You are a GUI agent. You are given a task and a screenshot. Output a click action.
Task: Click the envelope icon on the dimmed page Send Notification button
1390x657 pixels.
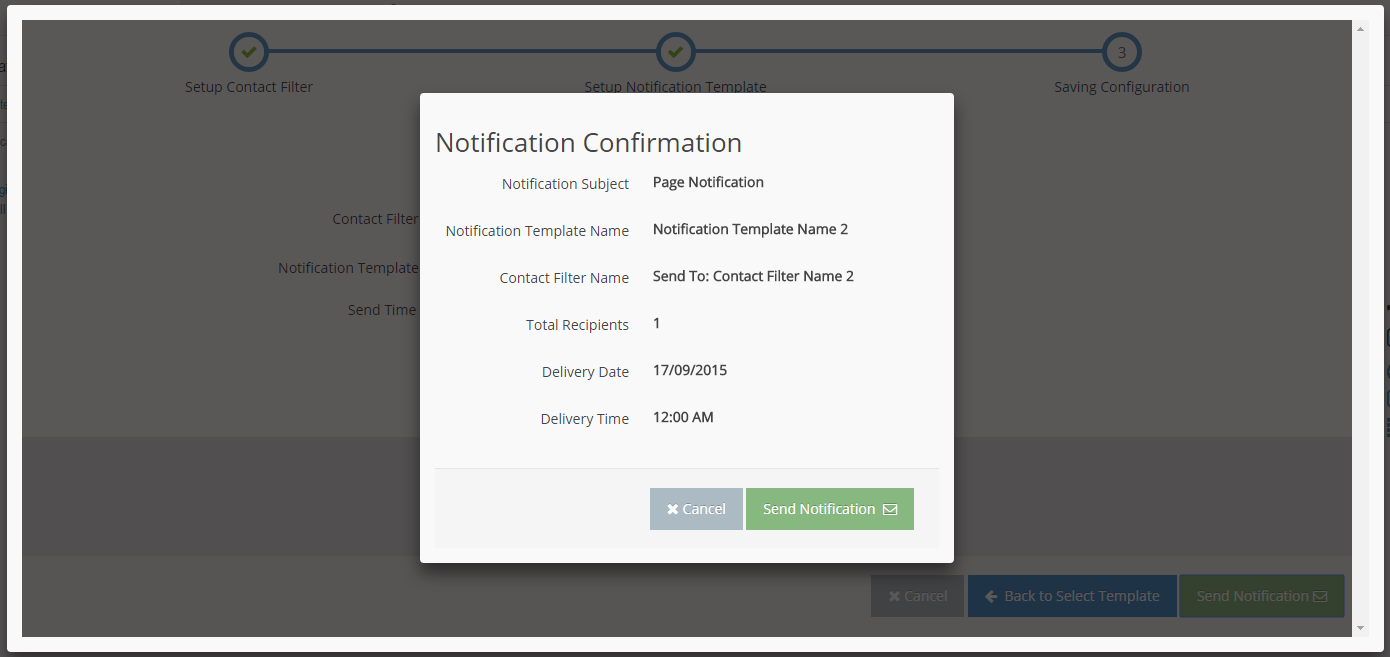(x=1320, y=596)
